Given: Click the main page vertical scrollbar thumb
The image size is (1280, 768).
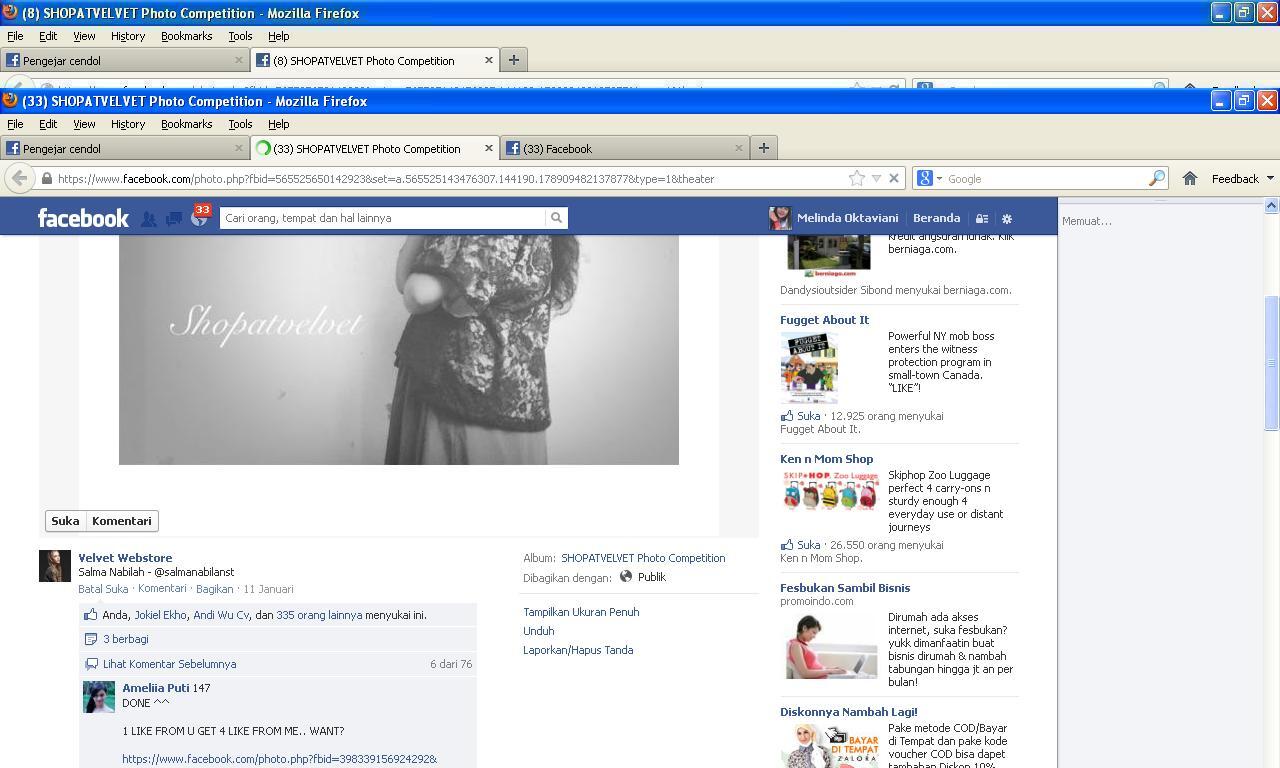Looking at the screenshot, I should [x=1272, y=364].
